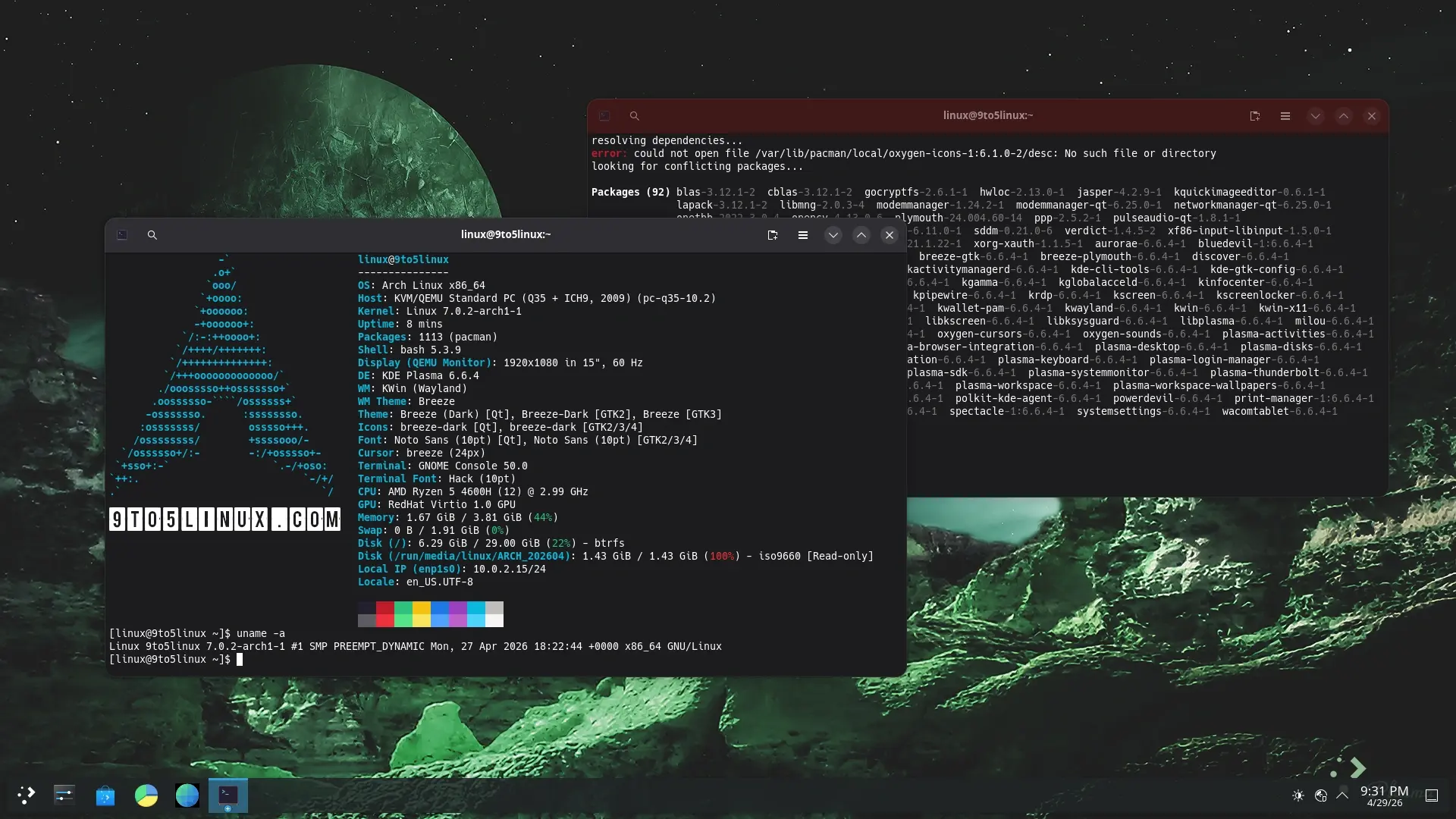The height and width of the screenshot is (819, 1456).
Task: Open the blue globe taskbar app
Action: pos(187,795)
